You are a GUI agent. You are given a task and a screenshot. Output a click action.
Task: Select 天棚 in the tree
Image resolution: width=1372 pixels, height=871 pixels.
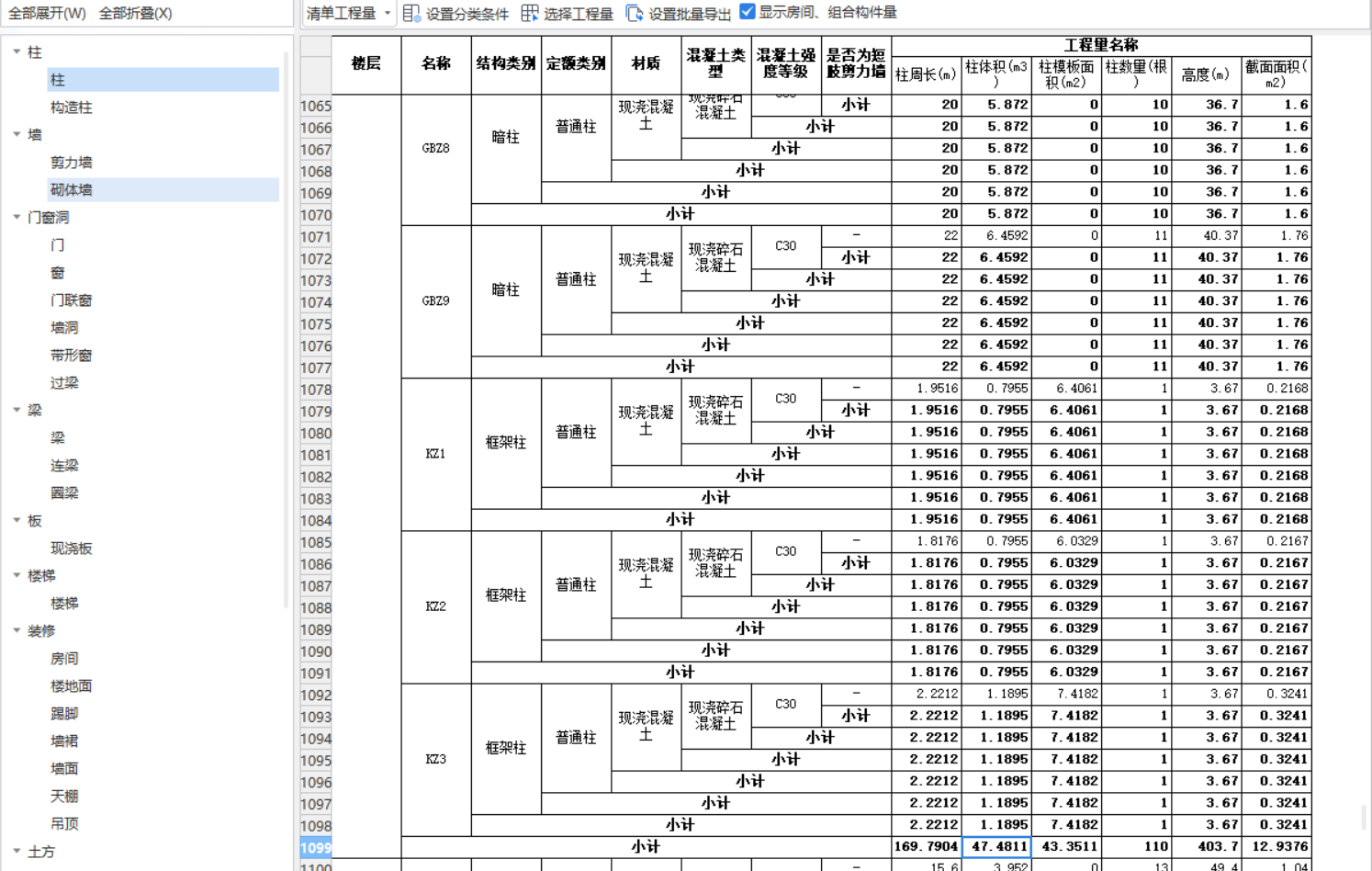pyautogui.click(x=64, y=797)
